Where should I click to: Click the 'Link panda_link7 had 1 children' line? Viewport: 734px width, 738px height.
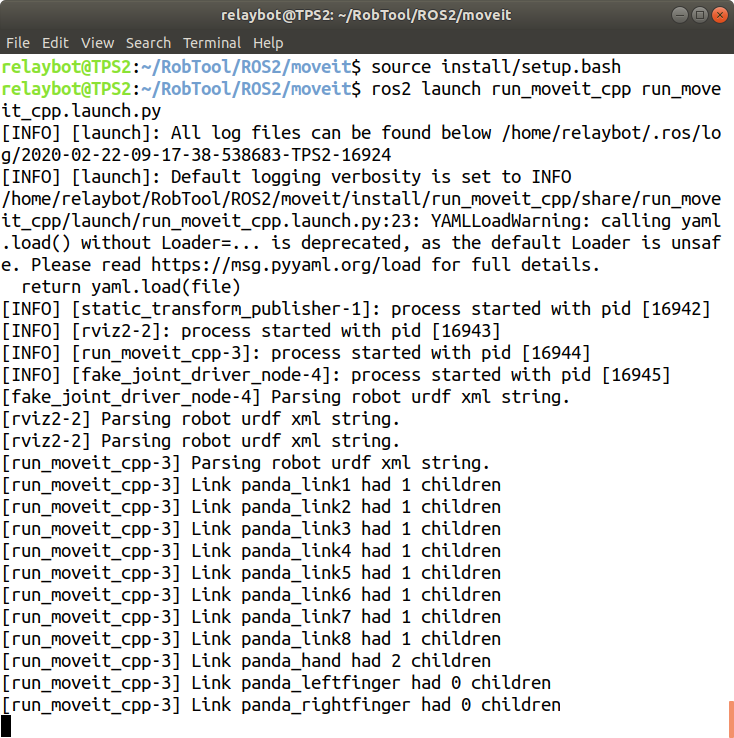pos(251,617)
